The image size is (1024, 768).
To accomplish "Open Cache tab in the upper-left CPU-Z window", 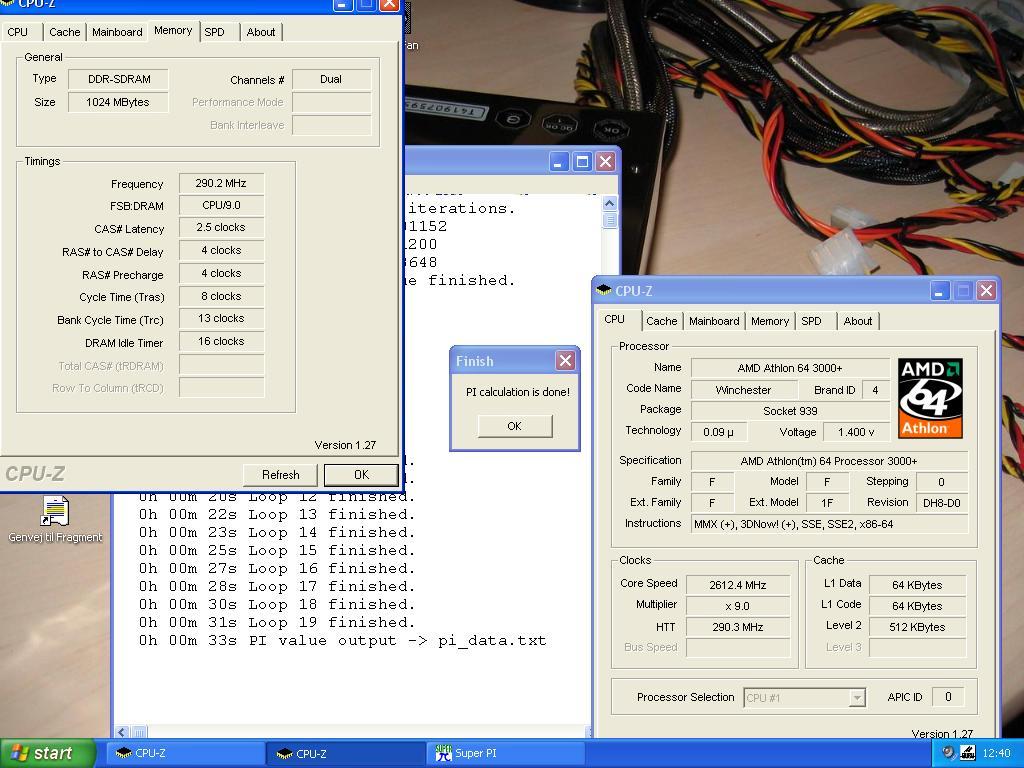I will pyautogui.click(x=65, y=32).
